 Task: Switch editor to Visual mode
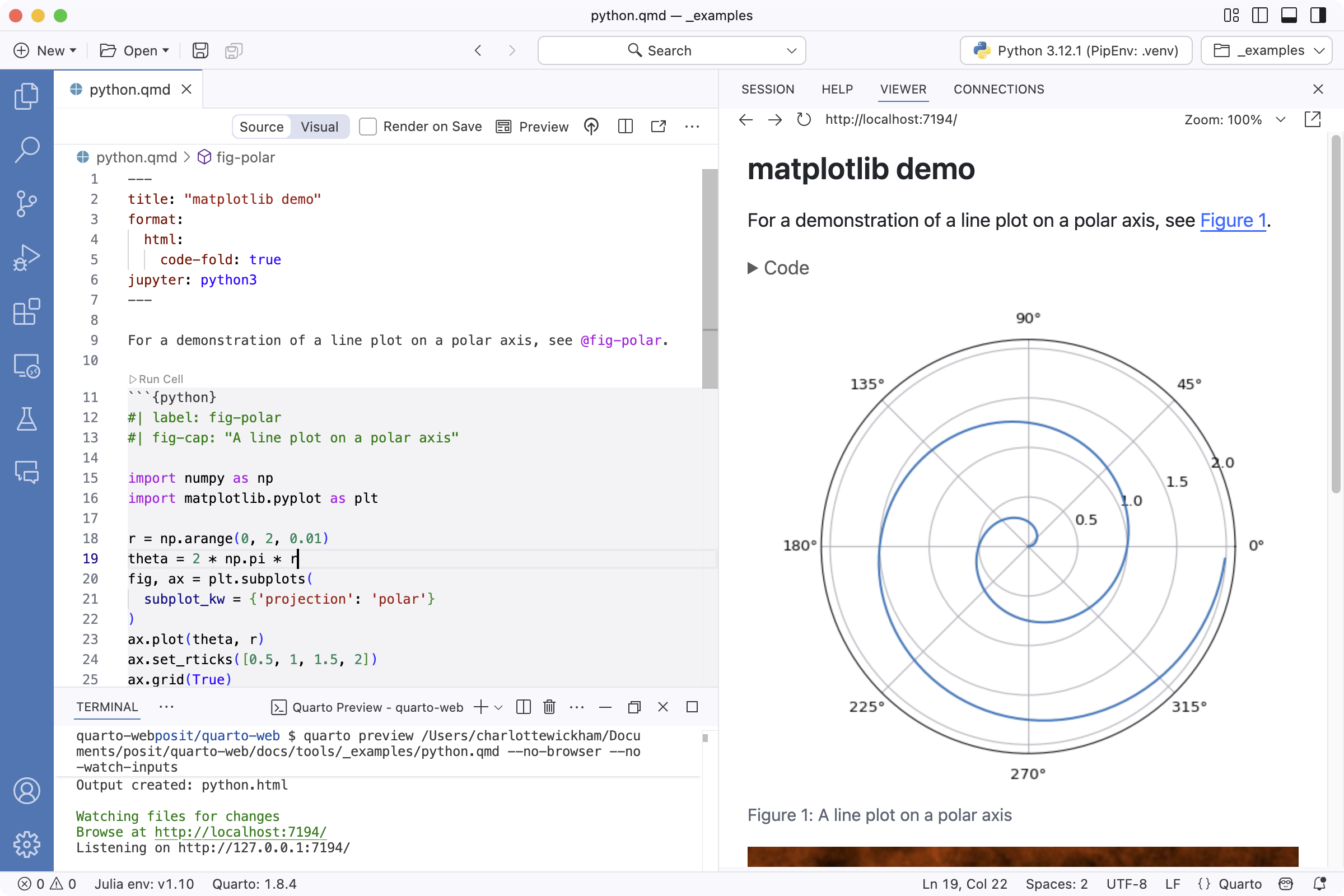point(319,127)
